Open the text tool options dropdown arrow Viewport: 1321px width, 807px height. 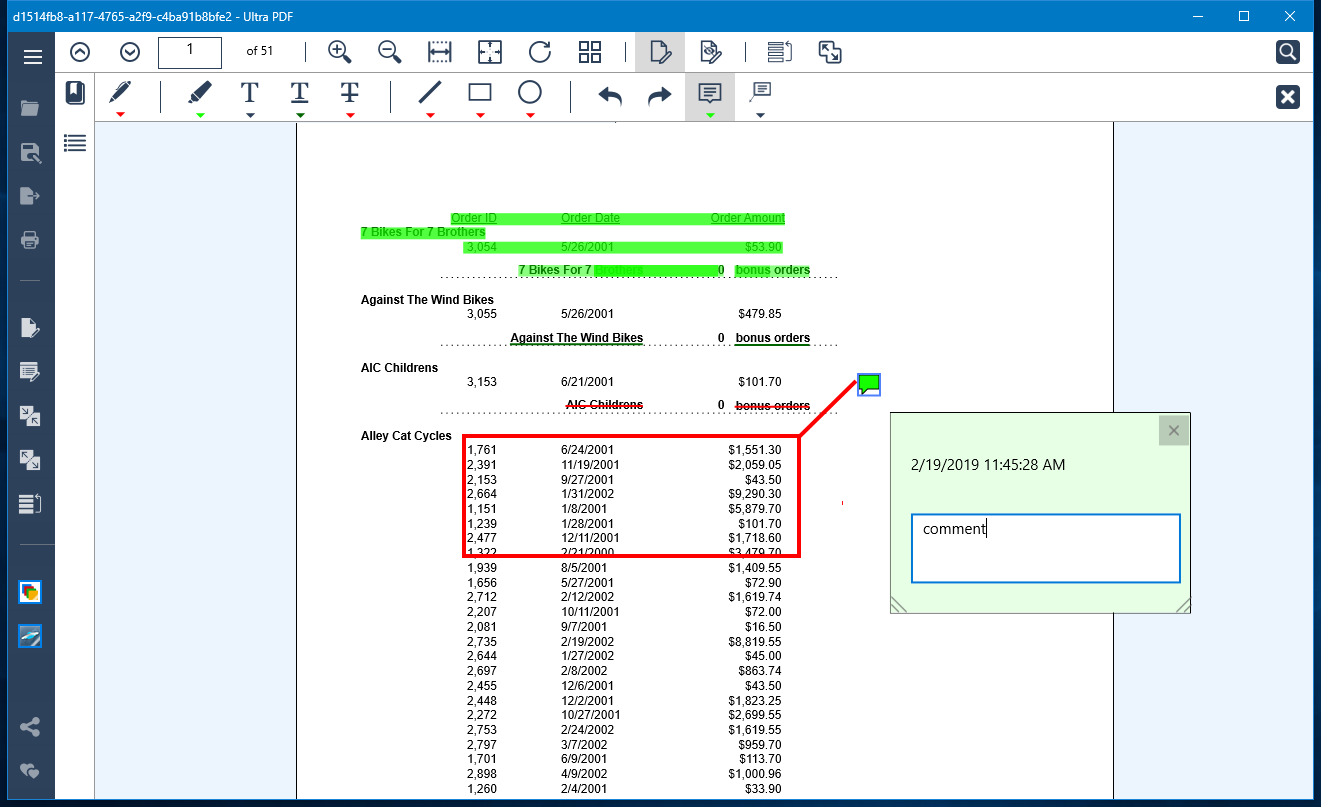250,115
